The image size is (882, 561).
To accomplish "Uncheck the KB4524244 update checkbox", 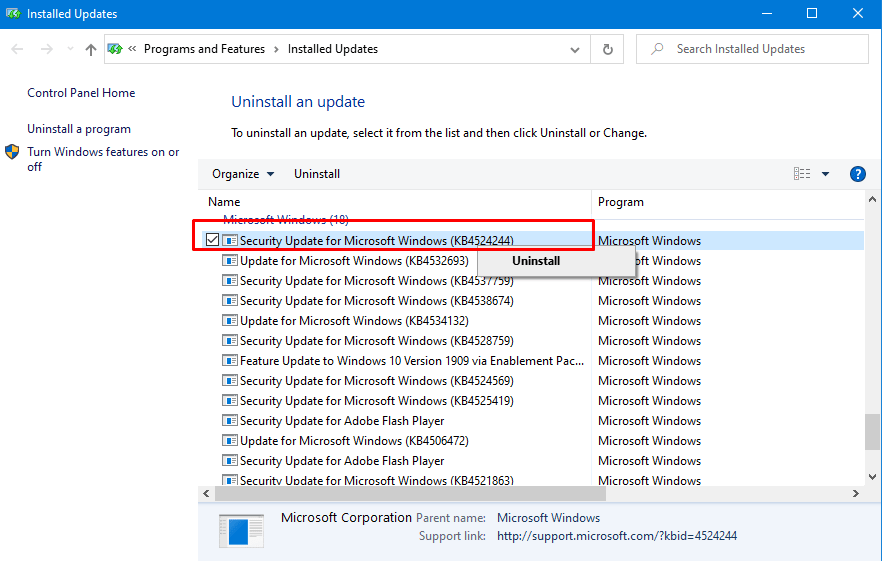I will (212, 240).
